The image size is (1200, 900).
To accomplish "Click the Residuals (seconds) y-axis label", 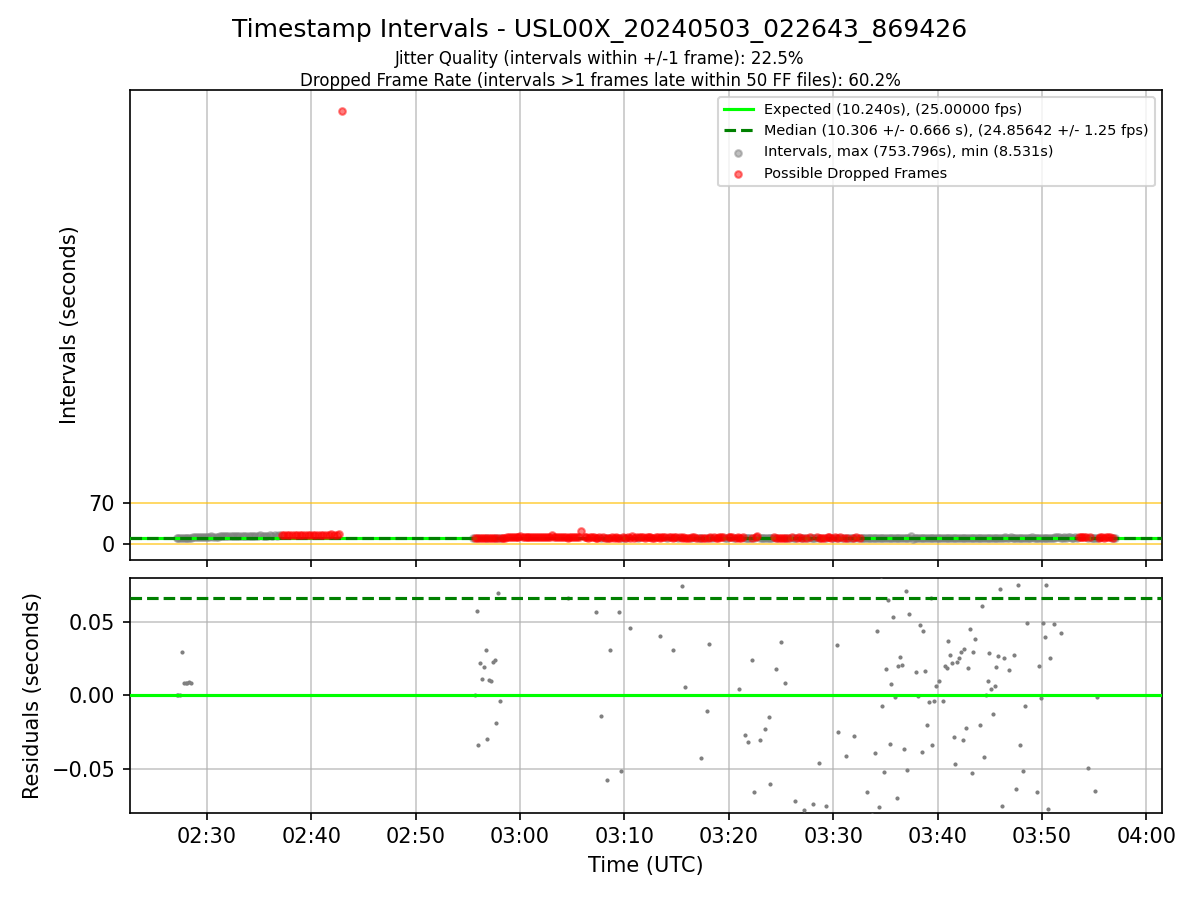I will coord(32,696).
